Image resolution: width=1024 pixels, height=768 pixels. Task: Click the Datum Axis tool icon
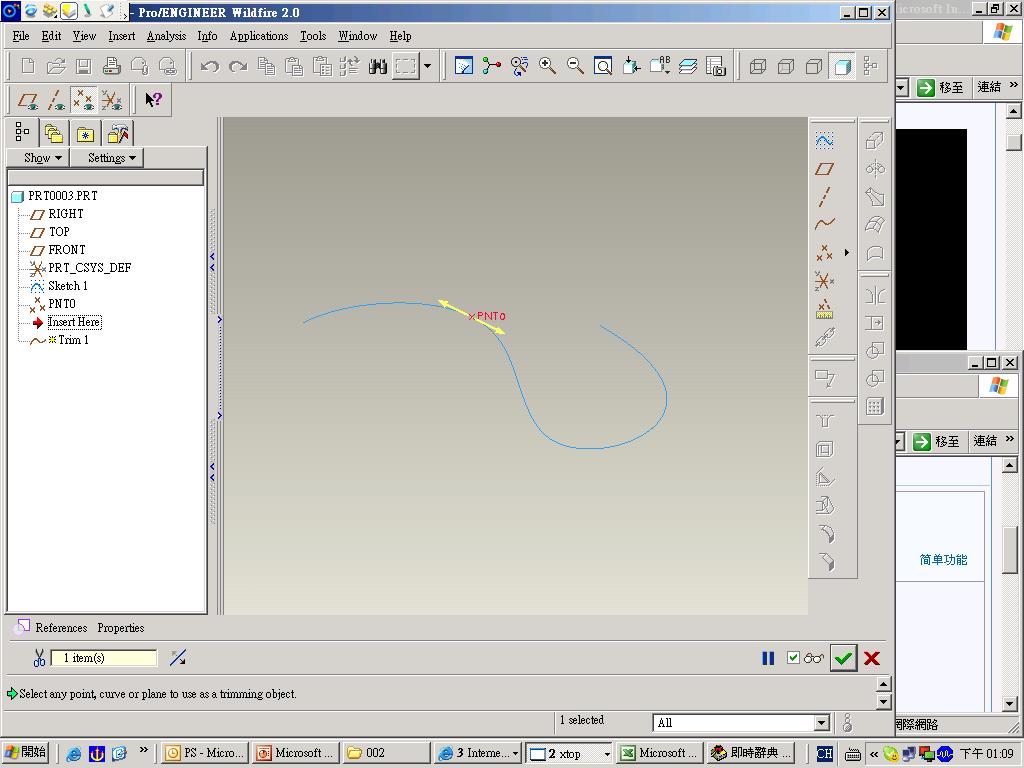pos(824,197)
